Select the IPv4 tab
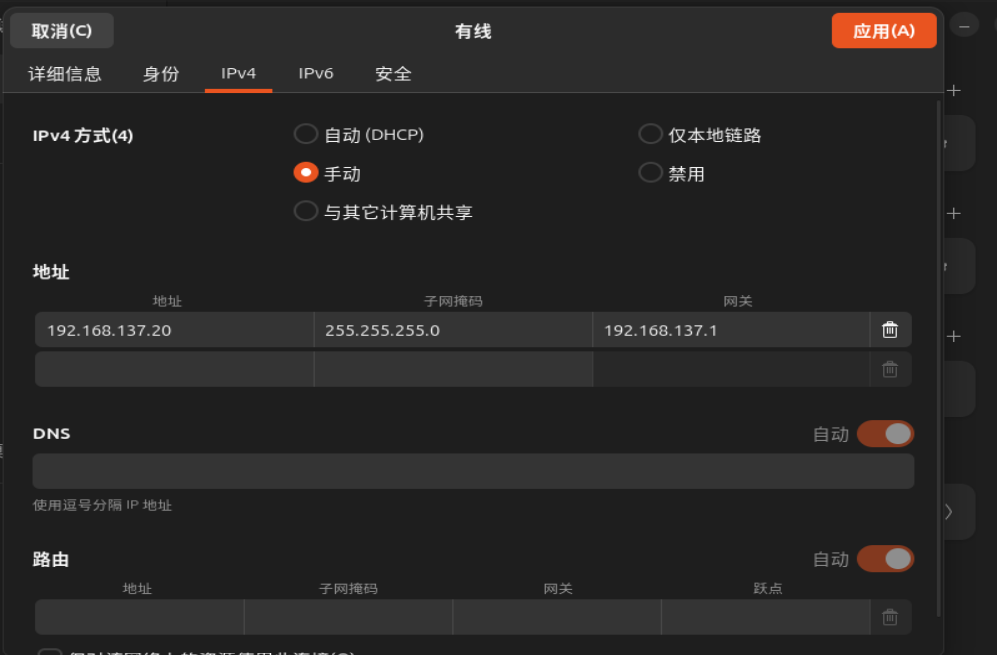 pyautogui.click(x=238, y=74)
